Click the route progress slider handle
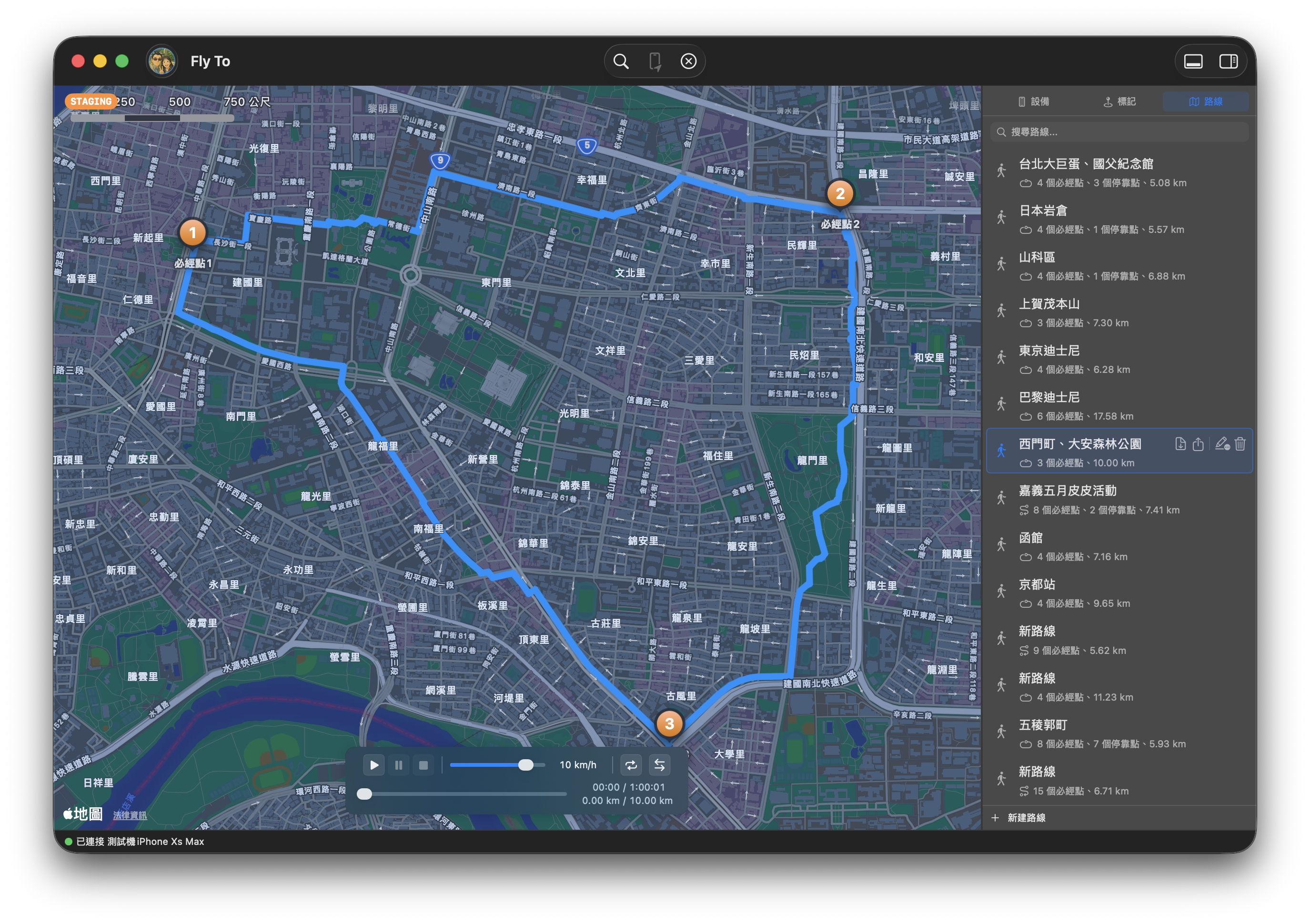The width and height of the screenshot is (1310, 924). click(x=364, y=794)
